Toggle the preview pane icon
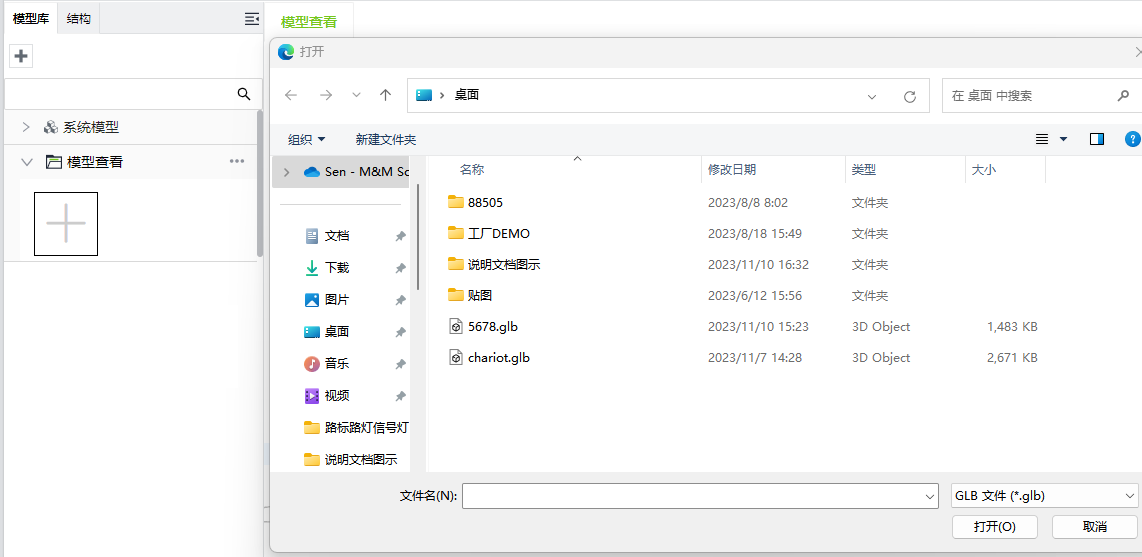 [x=1096, y=139]
